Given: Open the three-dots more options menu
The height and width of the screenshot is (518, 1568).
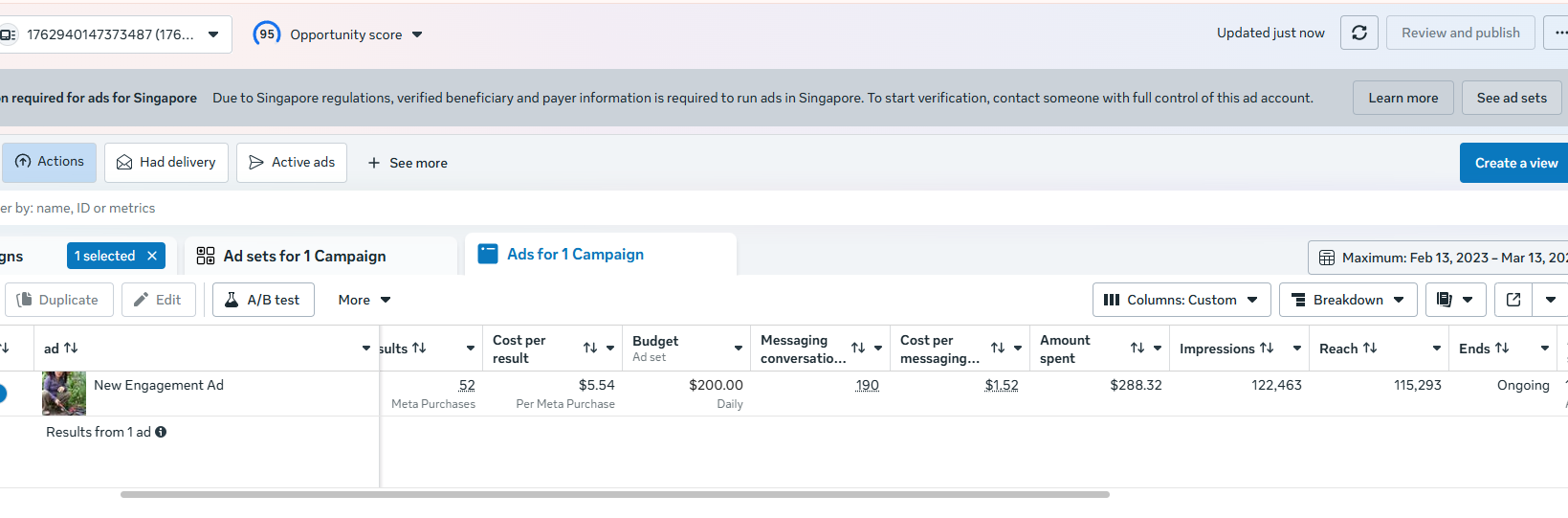Looking at the screenshot, I should tap(1558, 34).
